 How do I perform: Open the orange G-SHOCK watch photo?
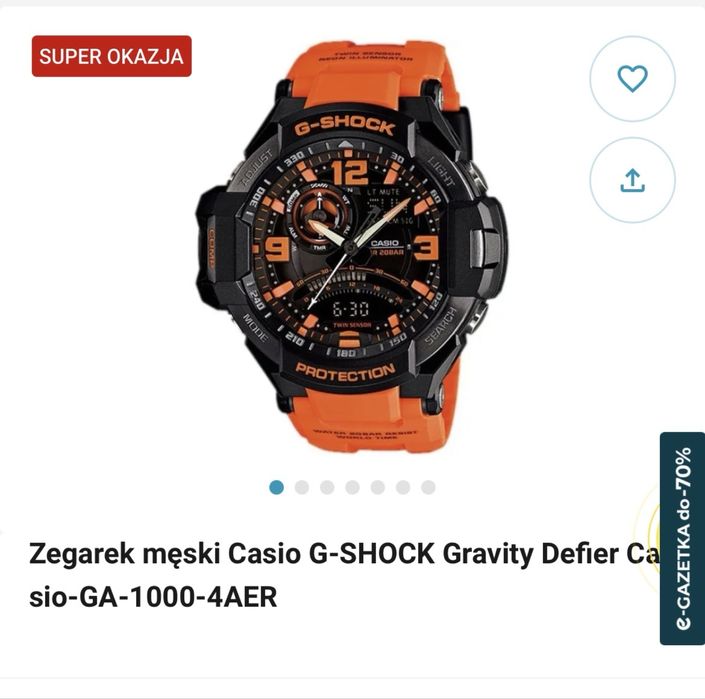pos(352,246)
